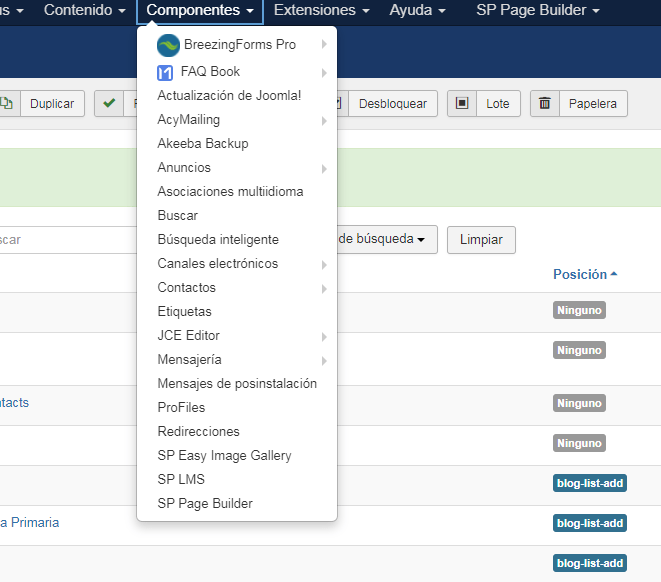Viewport: 661px width, 582px height.
Task: Expand JCE Editor submenu arrow
Action: point(324,337)
